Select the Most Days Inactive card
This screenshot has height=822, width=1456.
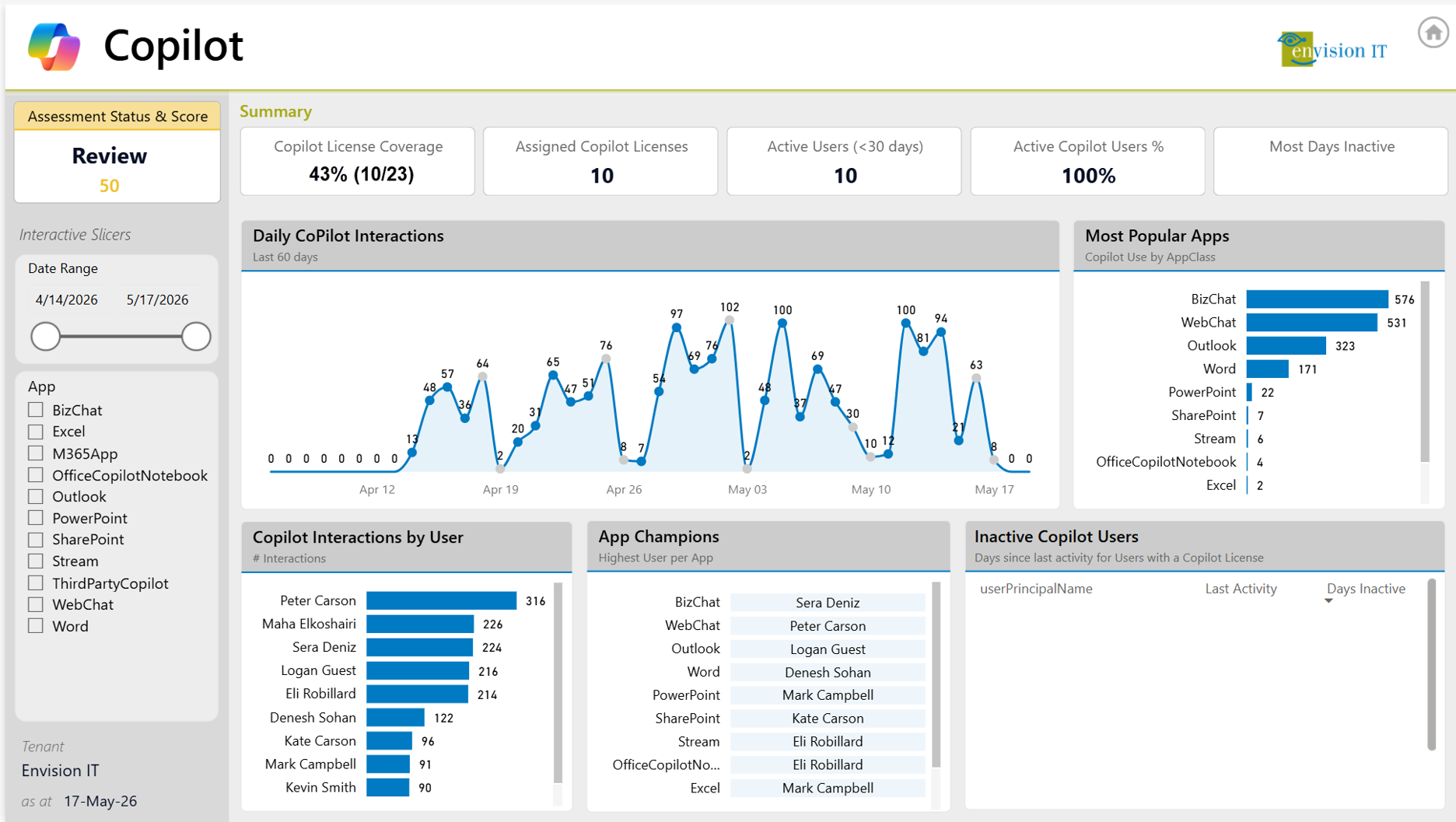point(1331,161)
